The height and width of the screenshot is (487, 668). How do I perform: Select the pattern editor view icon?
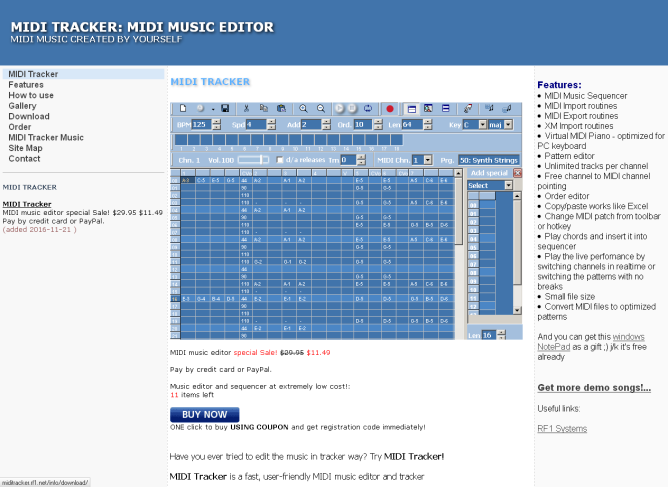412,109
